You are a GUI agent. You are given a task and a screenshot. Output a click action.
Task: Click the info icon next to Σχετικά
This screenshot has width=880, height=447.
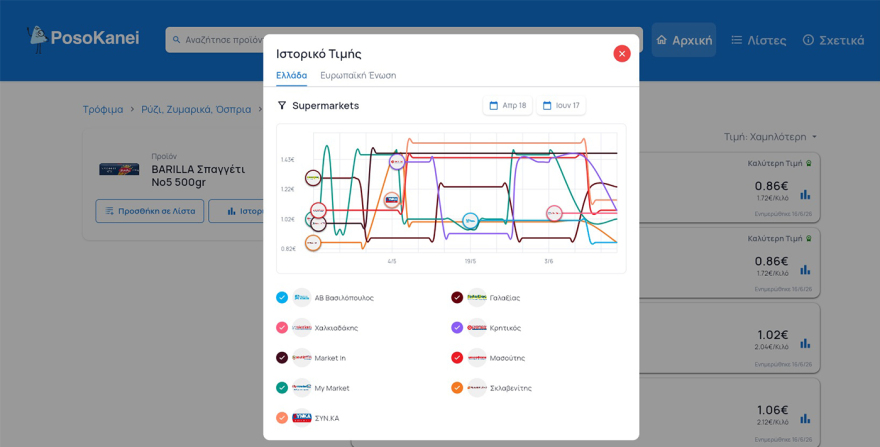pos(808,40)
